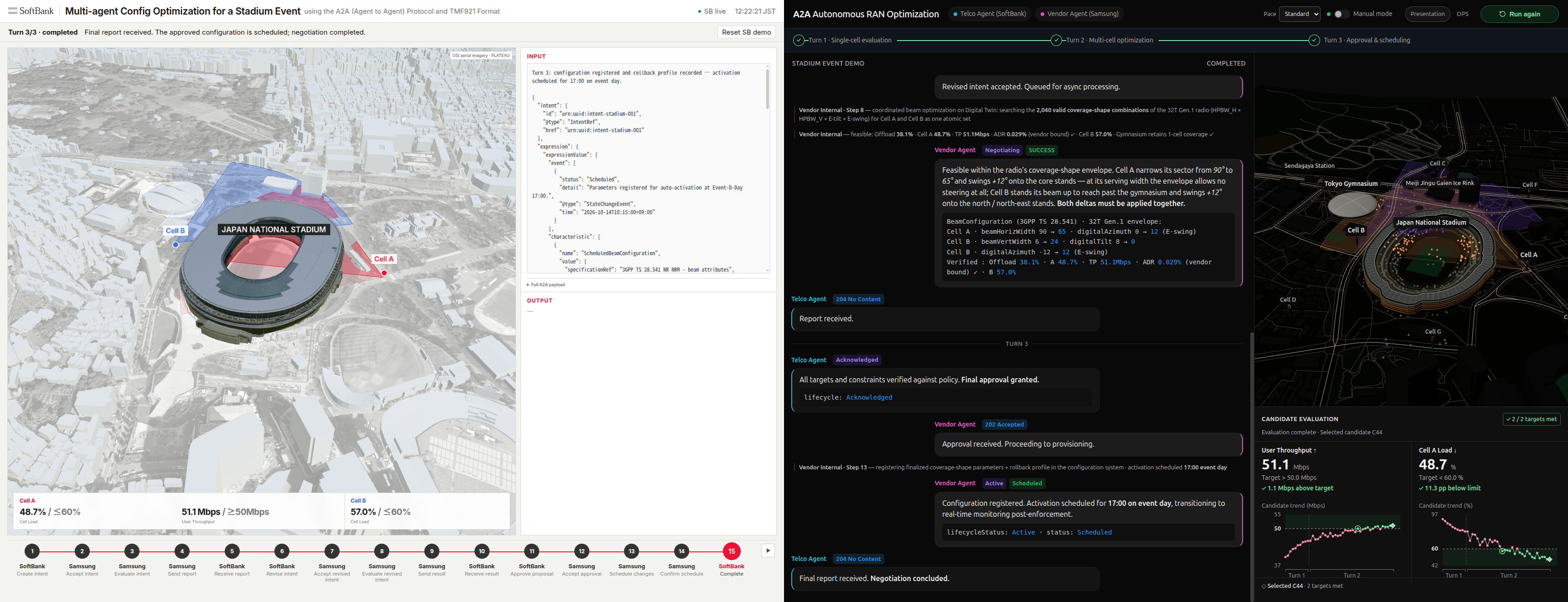
Task: Select step 7 Accept revised intent marker
Action: 332,551
